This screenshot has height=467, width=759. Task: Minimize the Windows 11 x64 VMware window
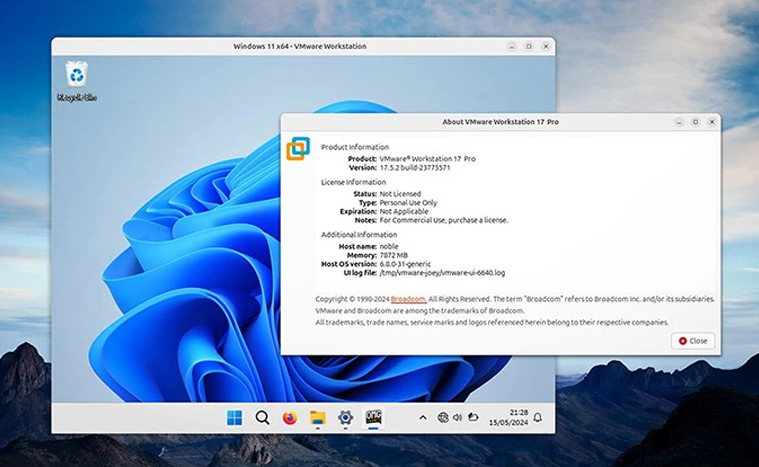point(512,46)
